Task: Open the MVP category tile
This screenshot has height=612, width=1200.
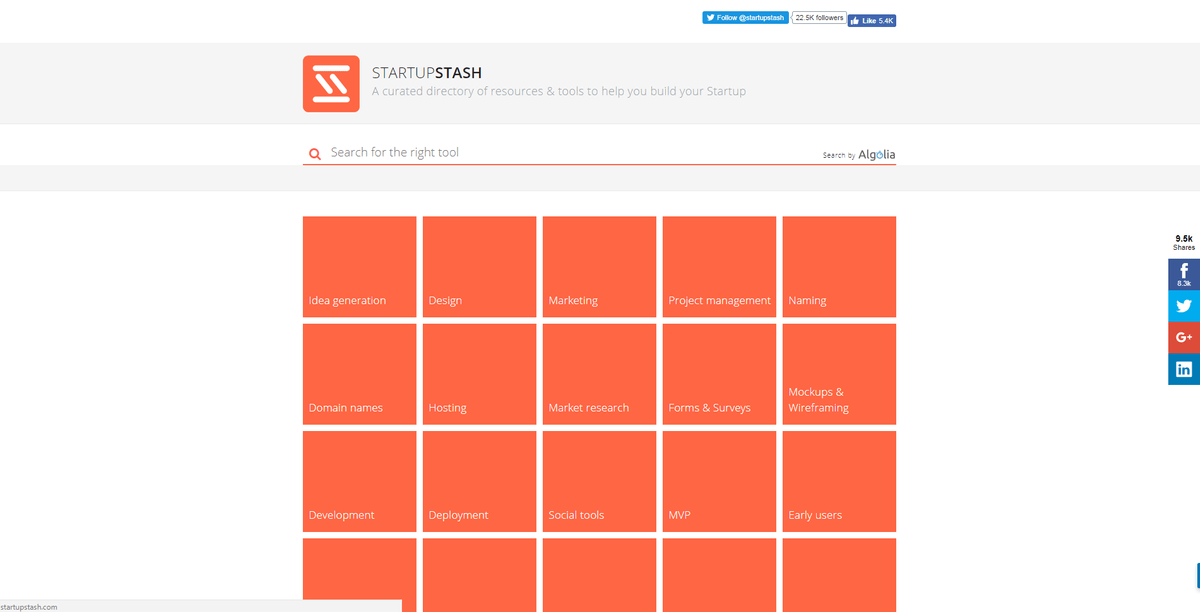Action: [x=720, y=482]
